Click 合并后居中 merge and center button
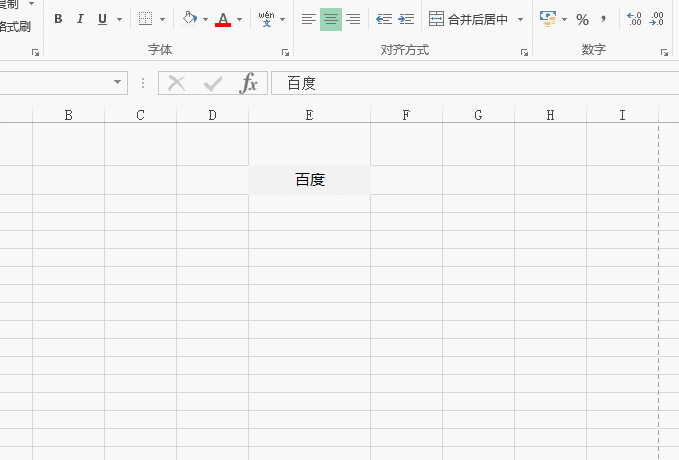 (x=468, y=19)
